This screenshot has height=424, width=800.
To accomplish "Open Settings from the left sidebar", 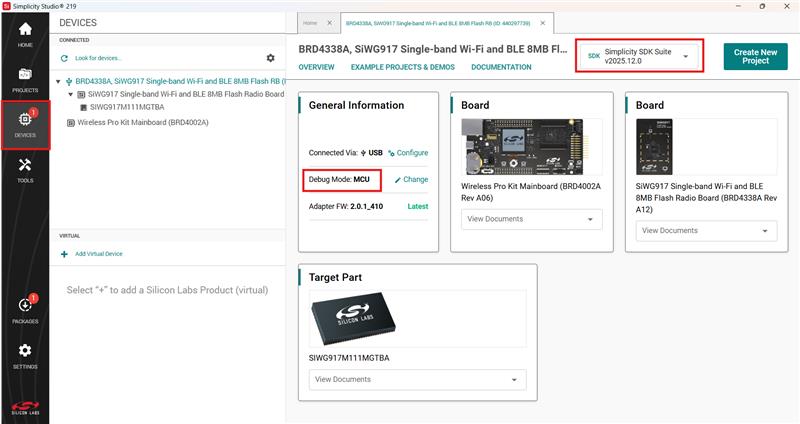I will [25, 355].
